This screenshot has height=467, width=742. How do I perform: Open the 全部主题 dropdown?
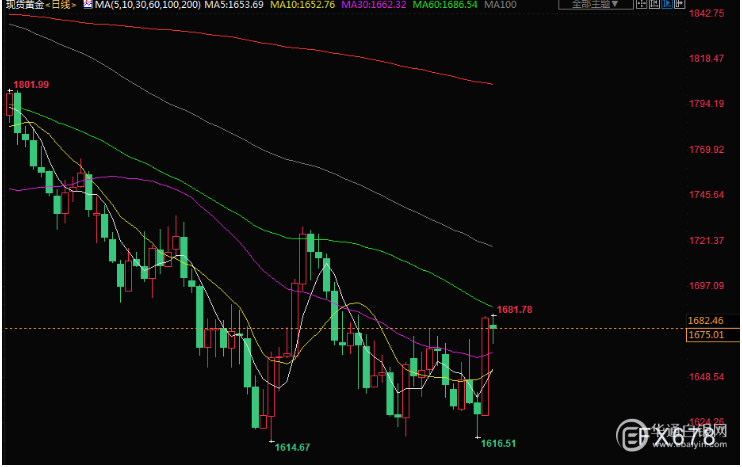tap(595, 4)
